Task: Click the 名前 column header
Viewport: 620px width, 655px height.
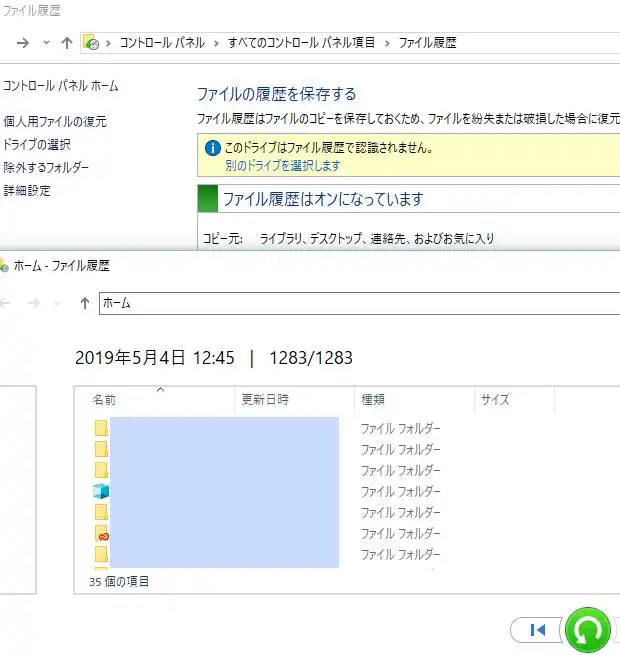Action: (104, 399)
